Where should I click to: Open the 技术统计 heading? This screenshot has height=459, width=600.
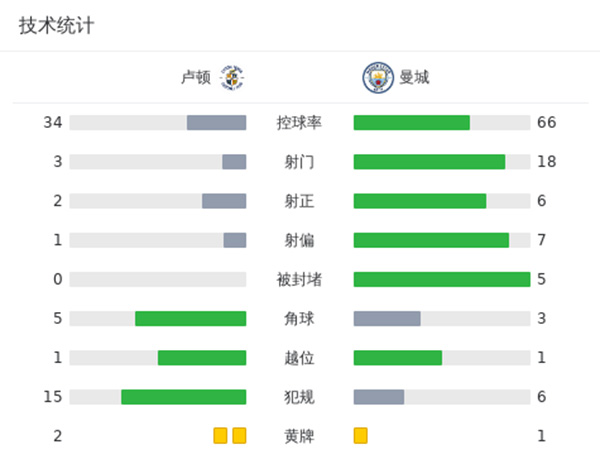tap(57, 26)
